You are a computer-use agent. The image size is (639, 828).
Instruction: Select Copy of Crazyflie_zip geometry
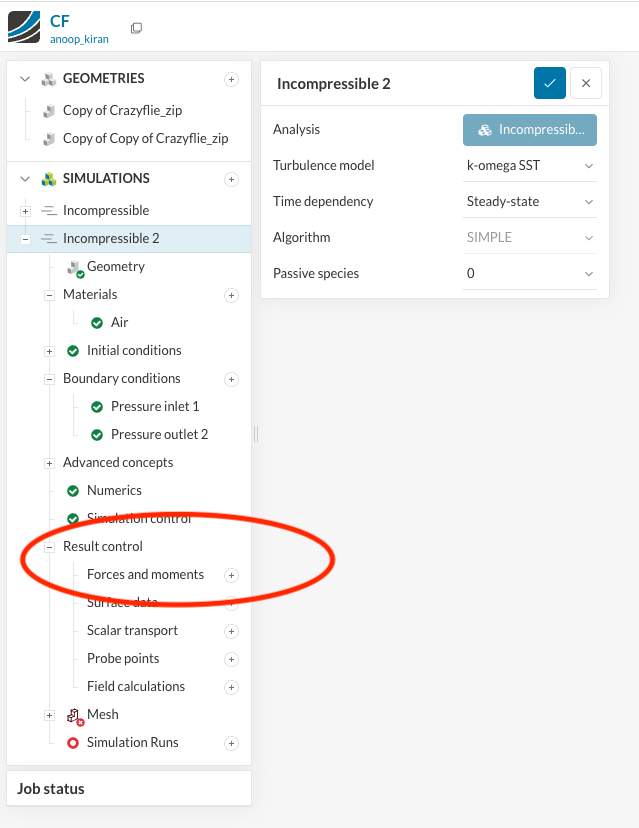(122, 111)
